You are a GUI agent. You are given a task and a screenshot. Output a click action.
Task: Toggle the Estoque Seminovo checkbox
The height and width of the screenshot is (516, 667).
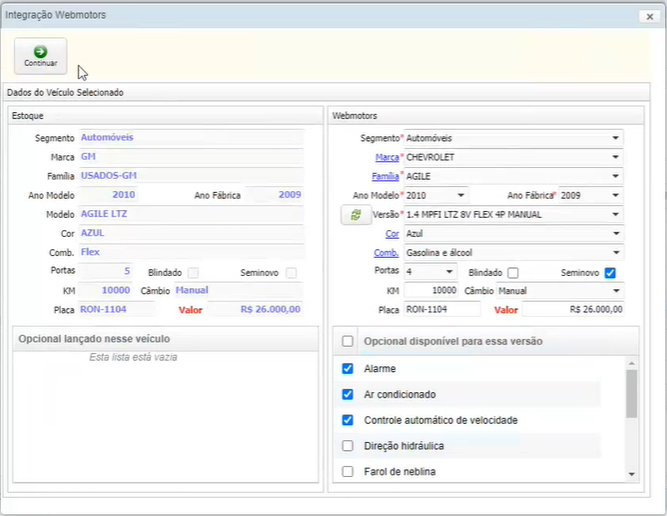click(291, 273)
